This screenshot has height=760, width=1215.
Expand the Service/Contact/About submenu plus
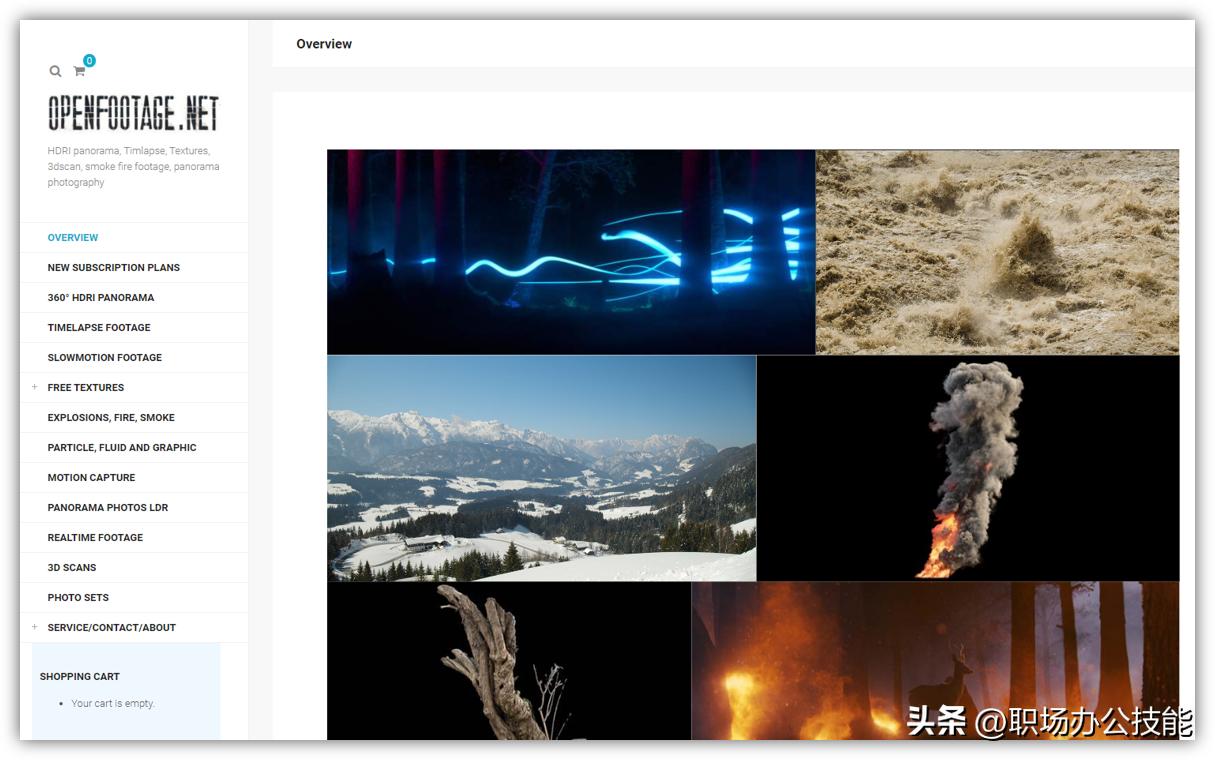(34, 627)
